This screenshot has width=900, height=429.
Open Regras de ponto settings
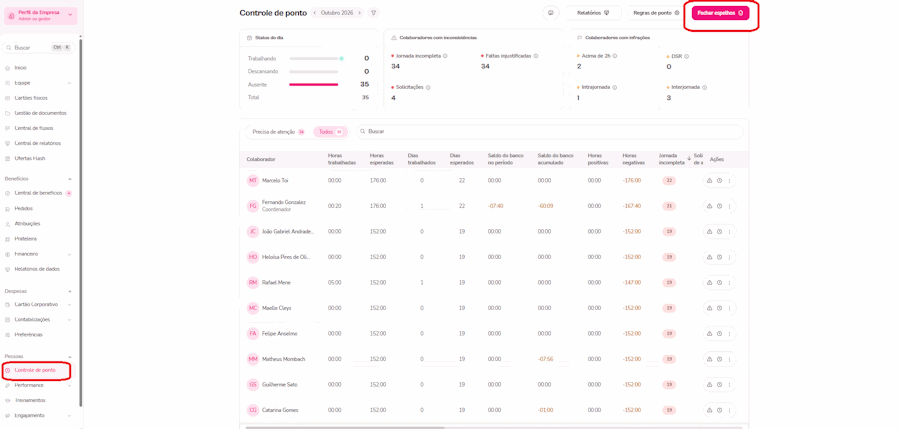pyautogui.click(x=656, y=13)
